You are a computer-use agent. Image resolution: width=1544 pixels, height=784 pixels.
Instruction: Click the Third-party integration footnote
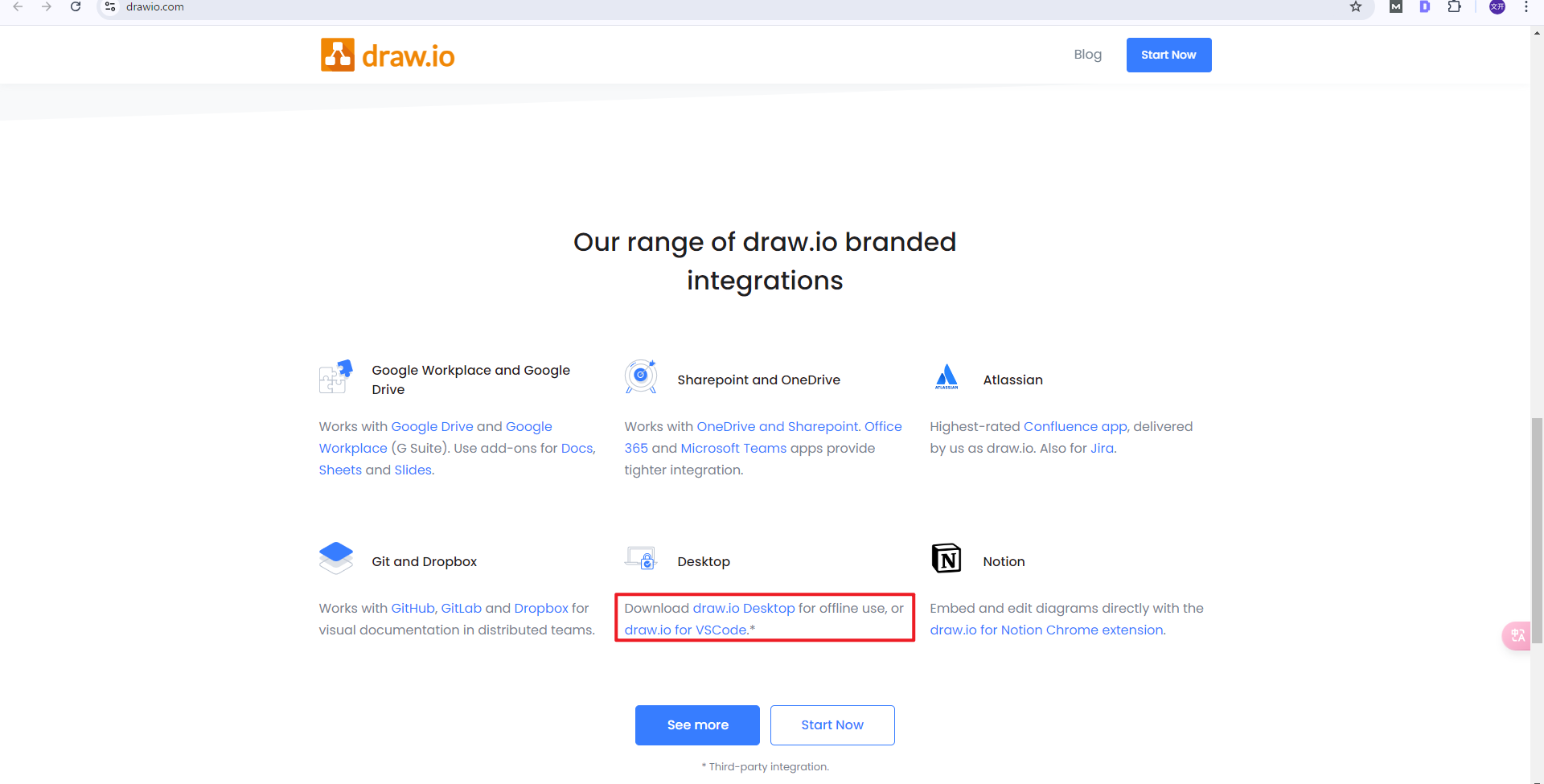click(765, 766)
